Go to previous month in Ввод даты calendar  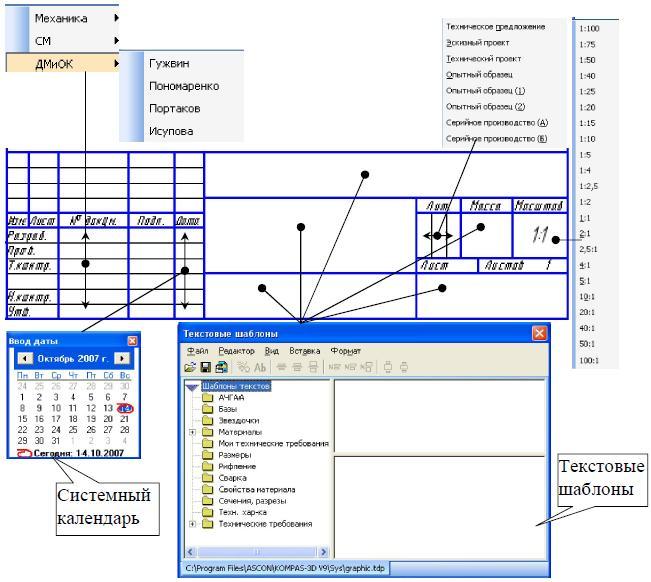pyautogui.click(x=25, y=358)
